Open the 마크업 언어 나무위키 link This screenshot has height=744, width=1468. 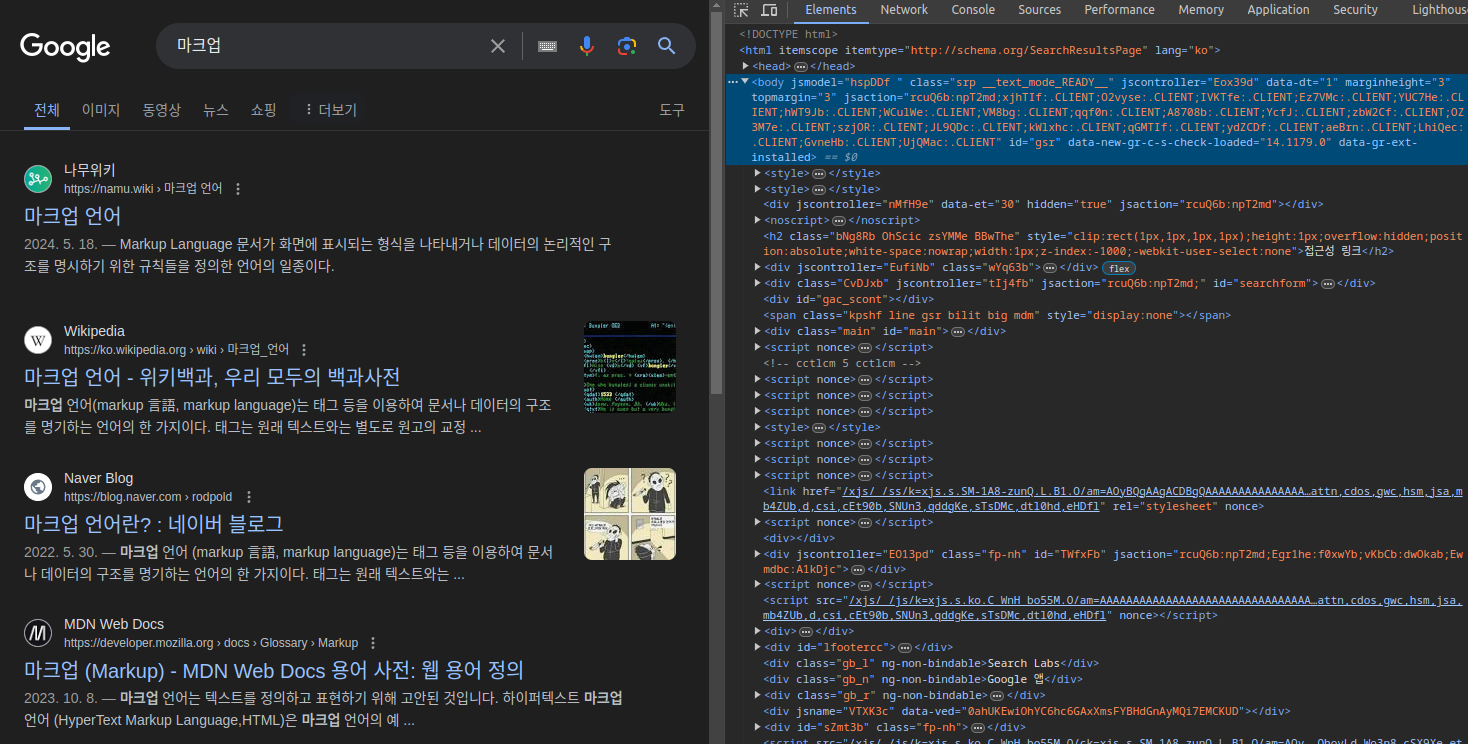(x=73, y=216)
